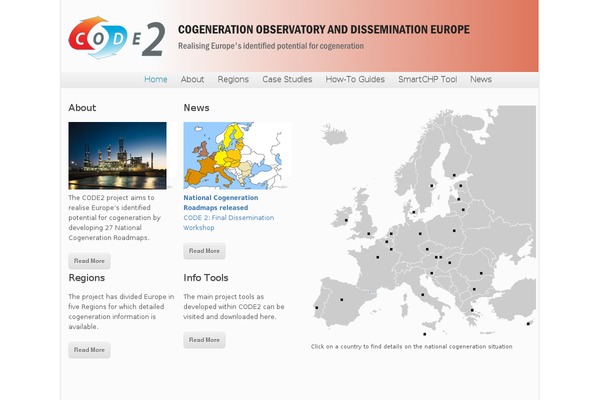Select the Denmark marker on the map
The image size is (600, 400).
point(414,212)
